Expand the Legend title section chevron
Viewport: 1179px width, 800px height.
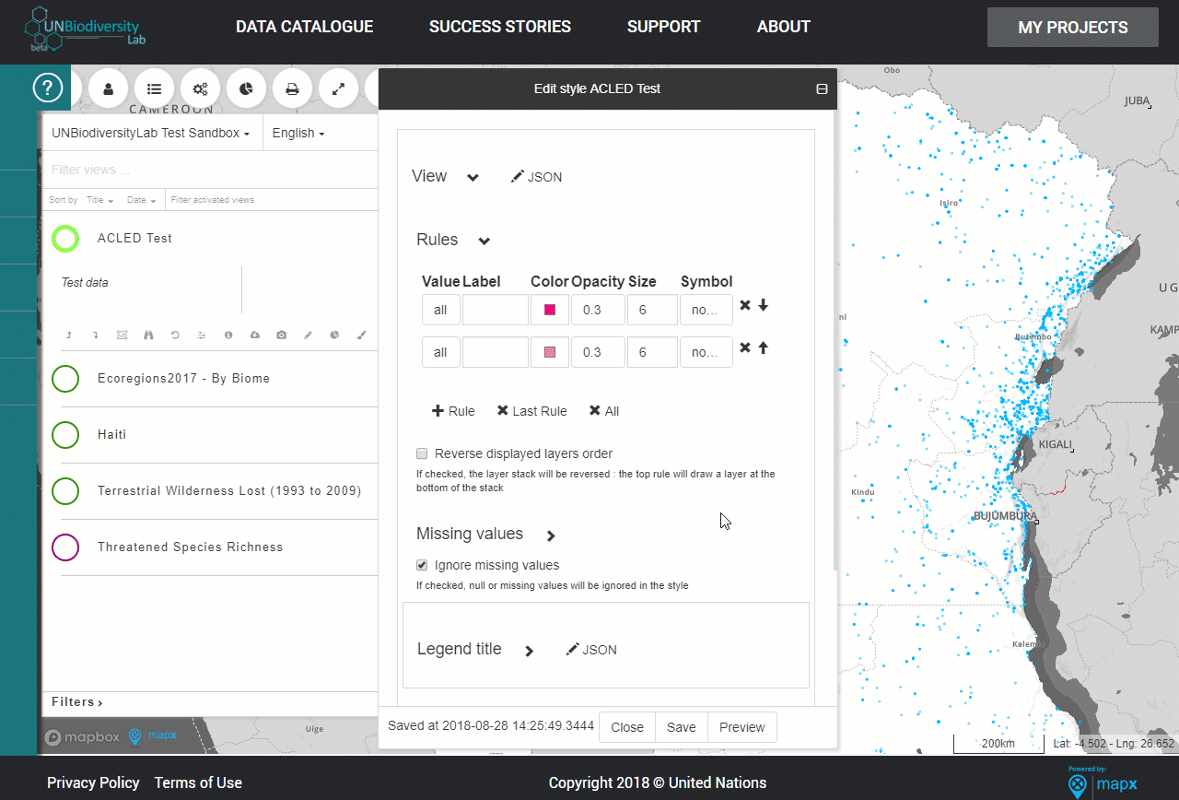[529, 650]
